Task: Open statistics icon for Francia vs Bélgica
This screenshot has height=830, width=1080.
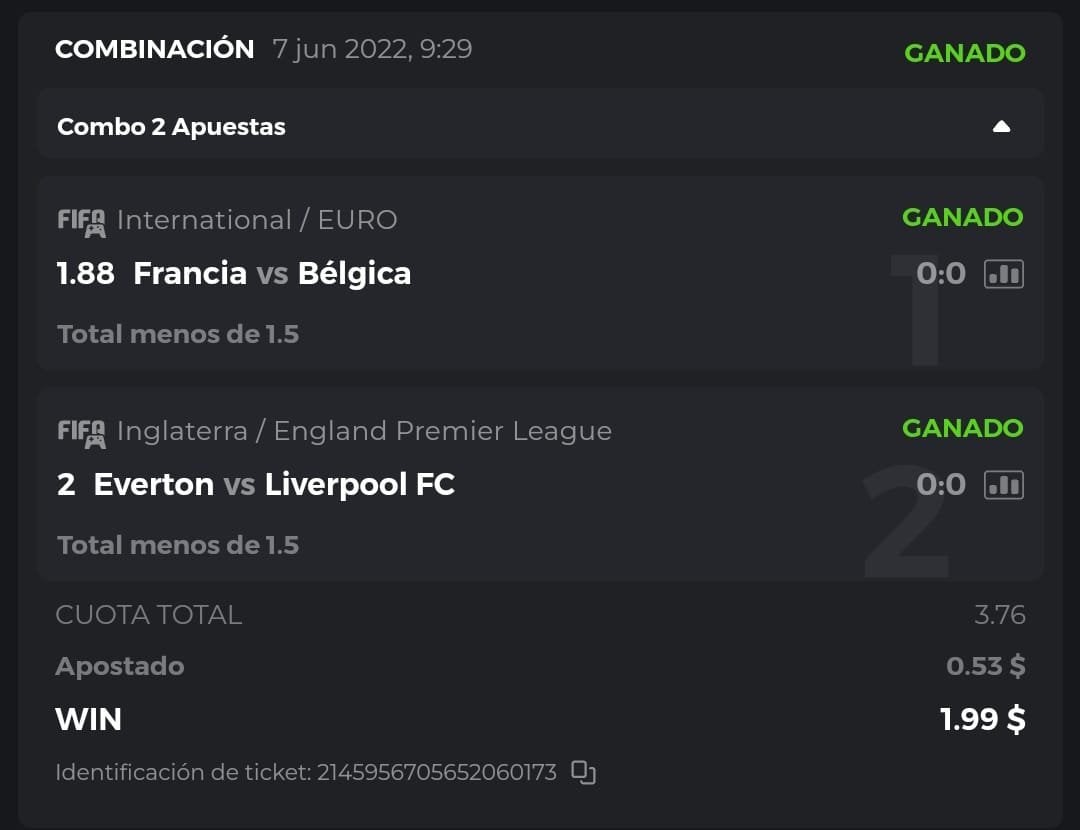Action: coord(1004,274)
